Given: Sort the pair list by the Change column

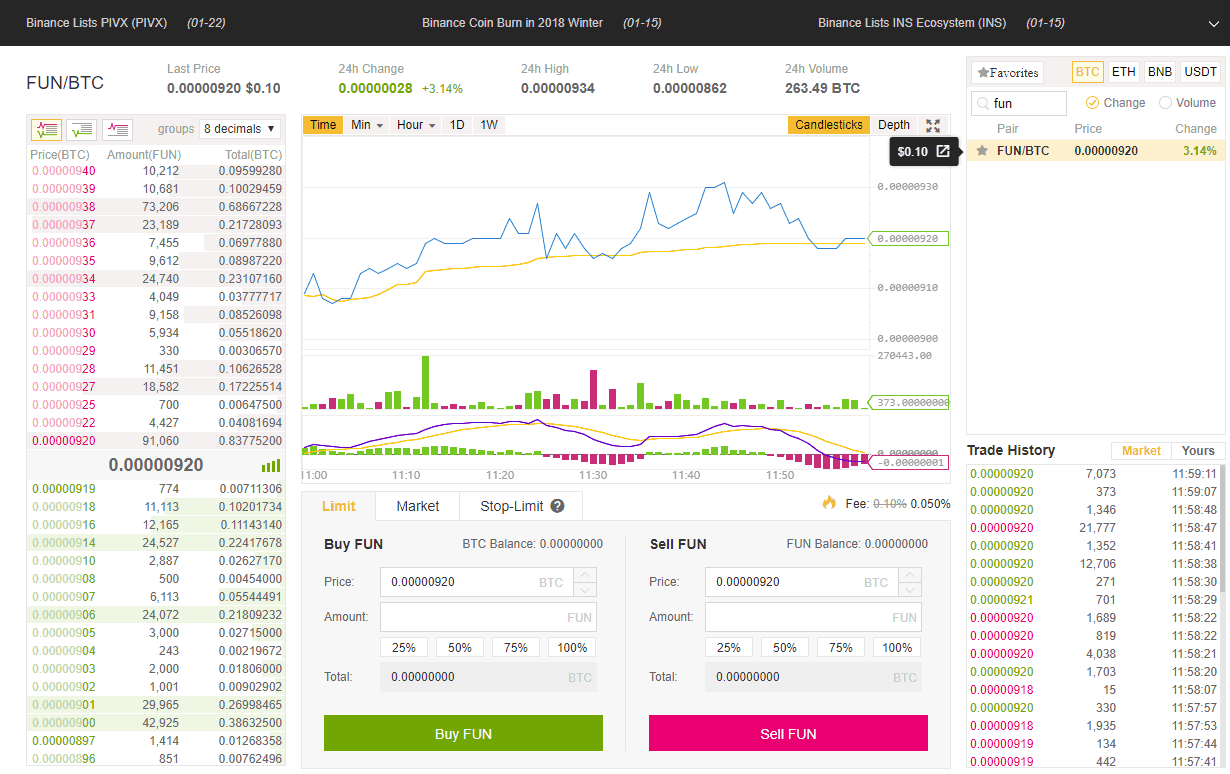Looking at the screenshot, I should [1196, 129].
